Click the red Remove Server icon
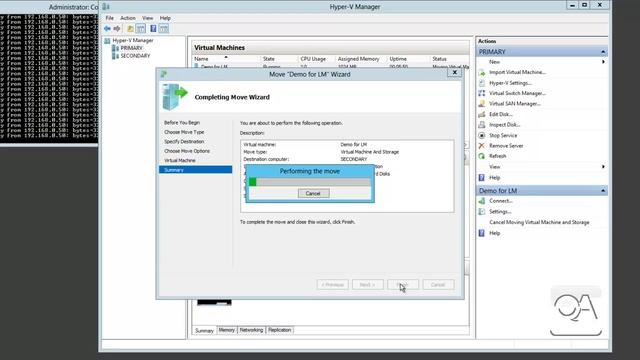640x360 pixels. tap(482, 146)
